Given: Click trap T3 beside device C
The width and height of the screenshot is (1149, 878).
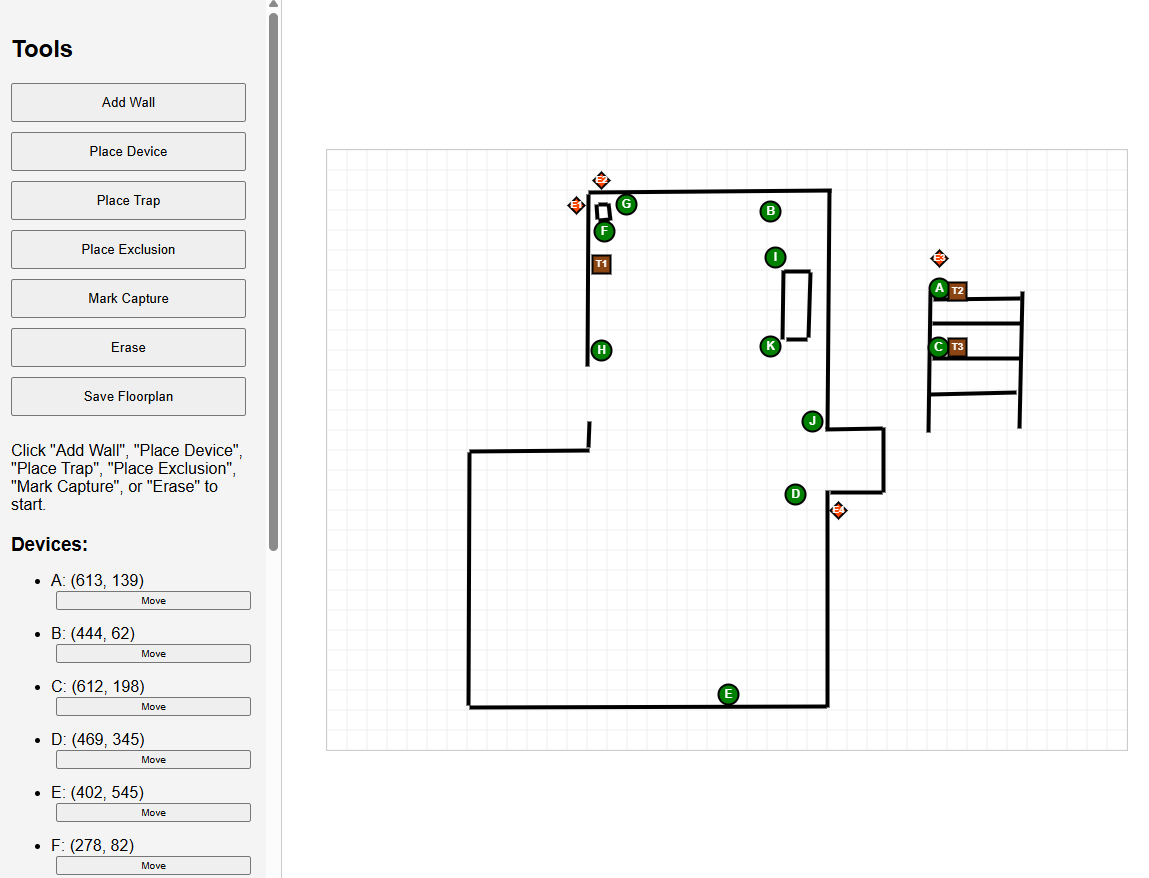Looking at the screenshot, I should (957, 347).
